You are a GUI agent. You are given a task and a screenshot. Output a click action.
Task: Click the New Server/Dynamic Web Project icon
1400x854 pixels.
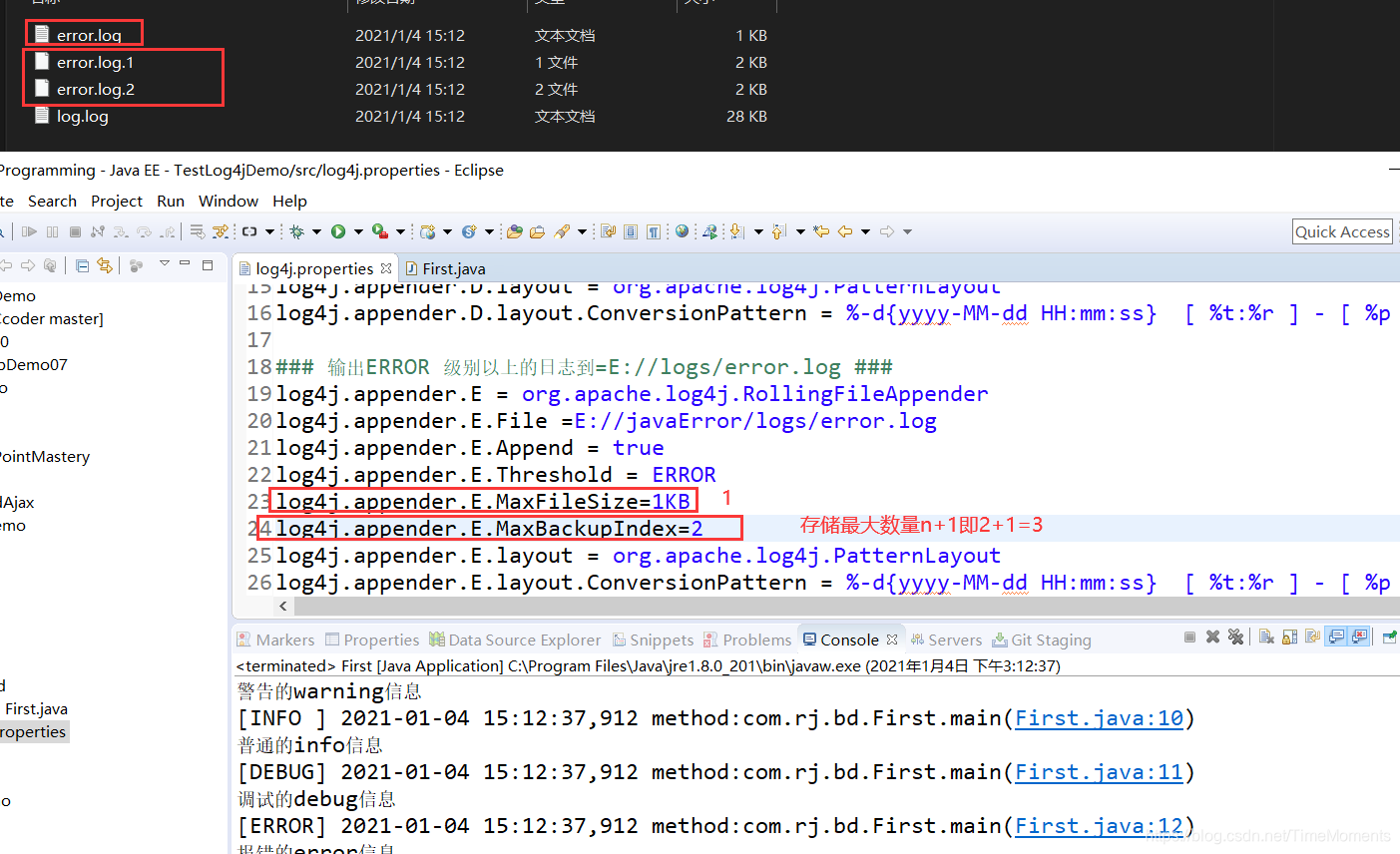[428, 231]
